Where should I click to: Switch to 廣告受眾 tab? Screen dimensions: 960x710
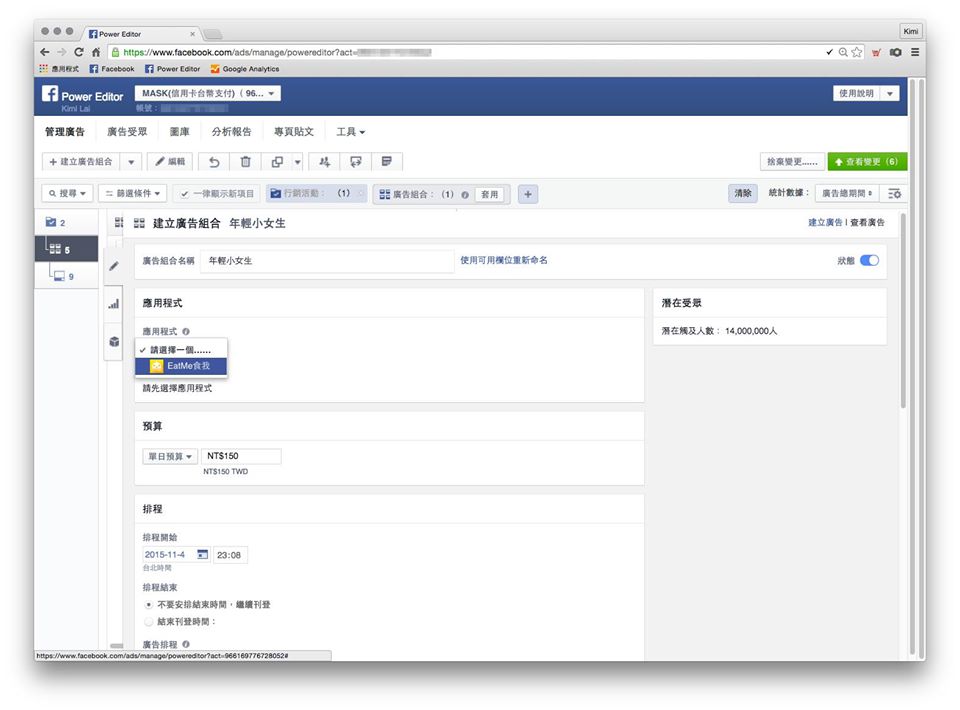pyautogui.click(x=127, y=132)
